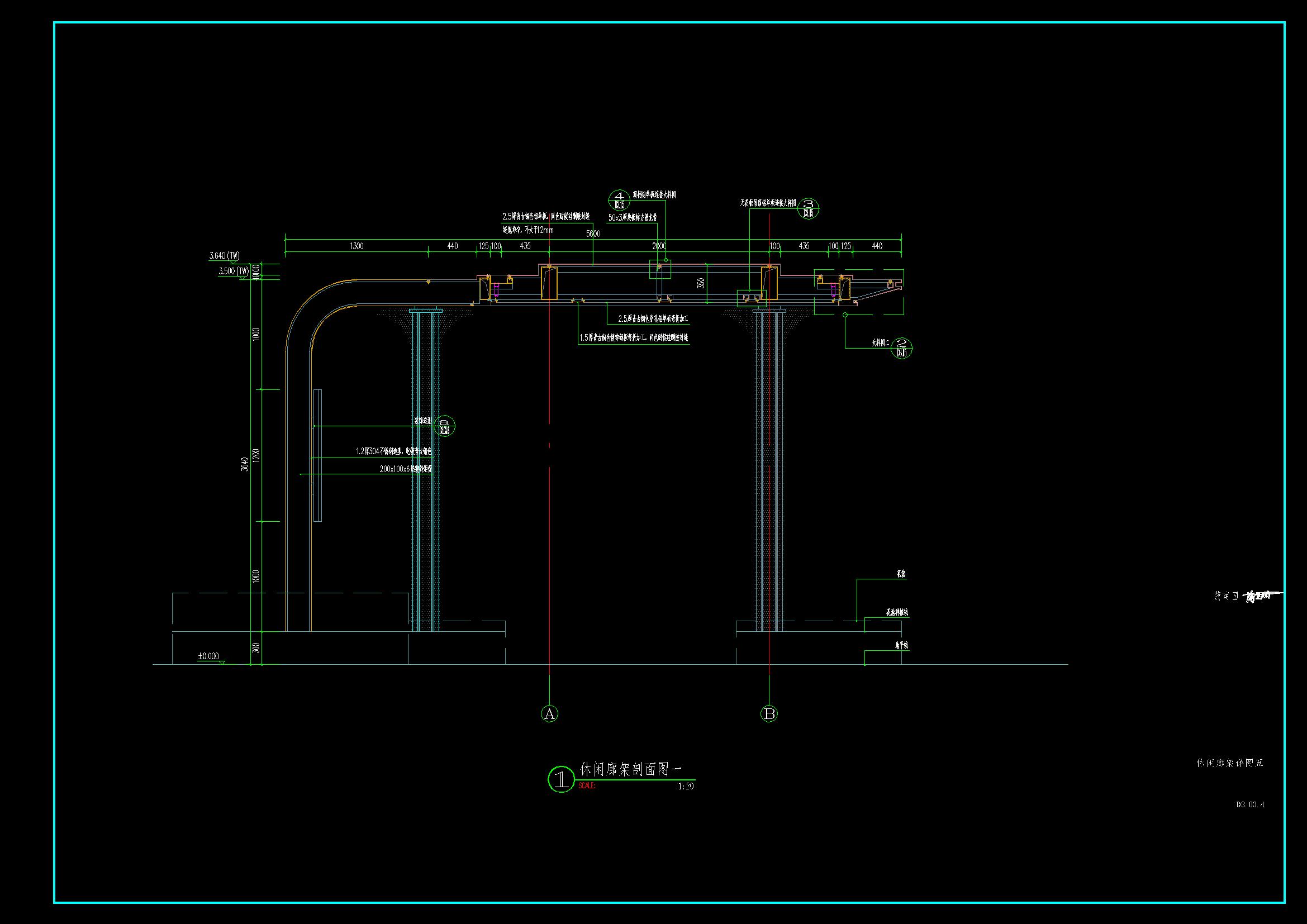The width and height of the screenshot is (1307, 924).
Task: Select detail callout bubble number 3
Action: (809, 208)
